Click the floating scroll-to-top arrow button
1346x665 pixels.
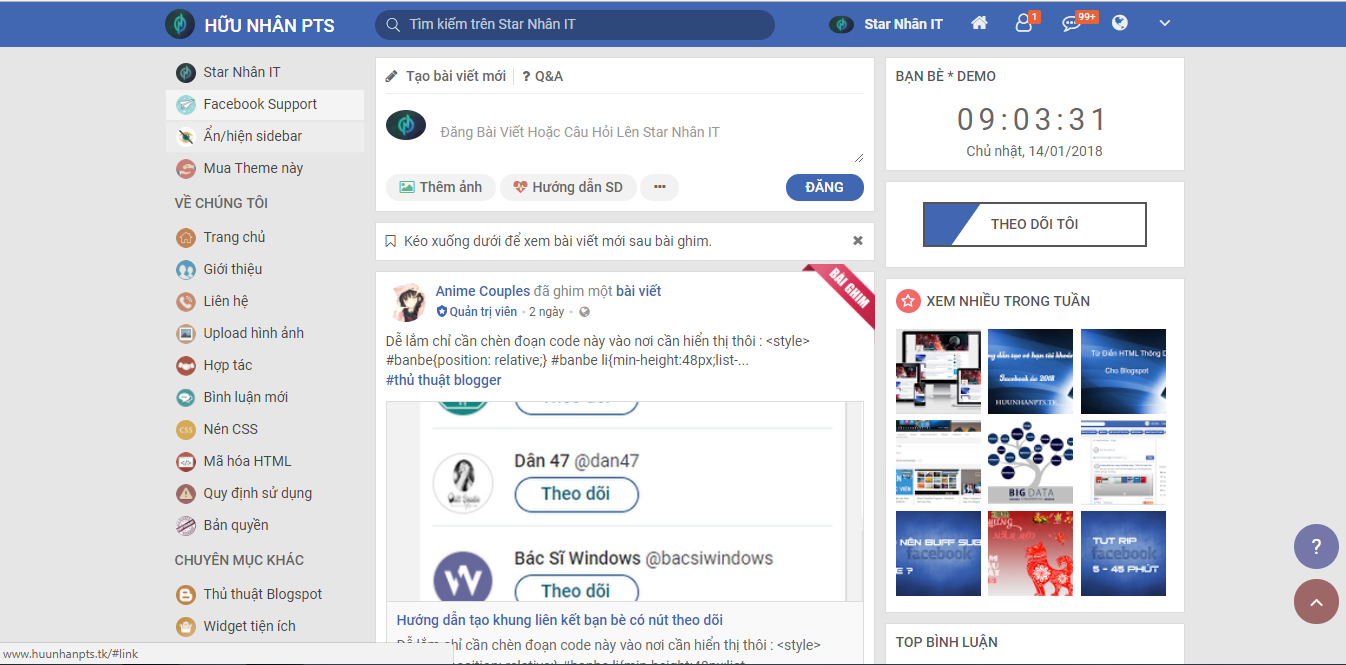(x=1316, y=602)
